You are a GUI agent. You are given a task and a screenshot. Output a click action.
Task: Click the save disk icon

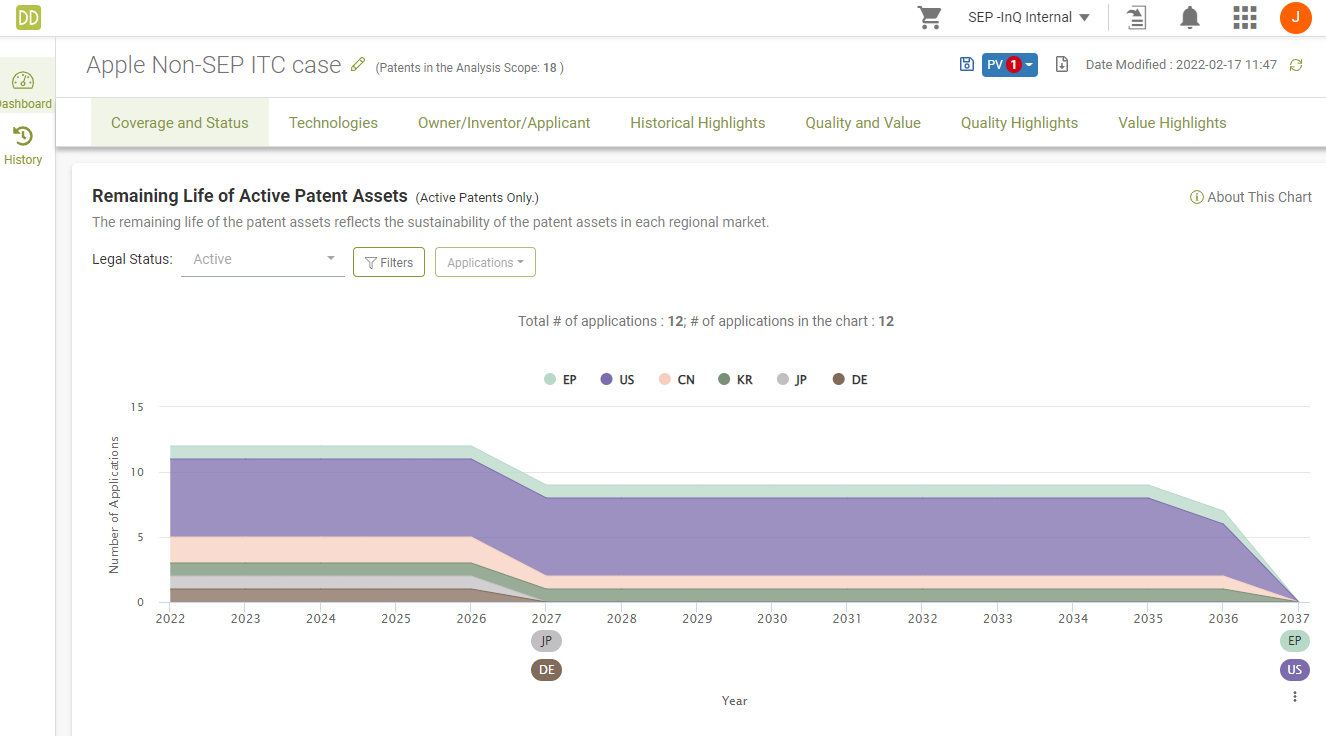[966, 64]
